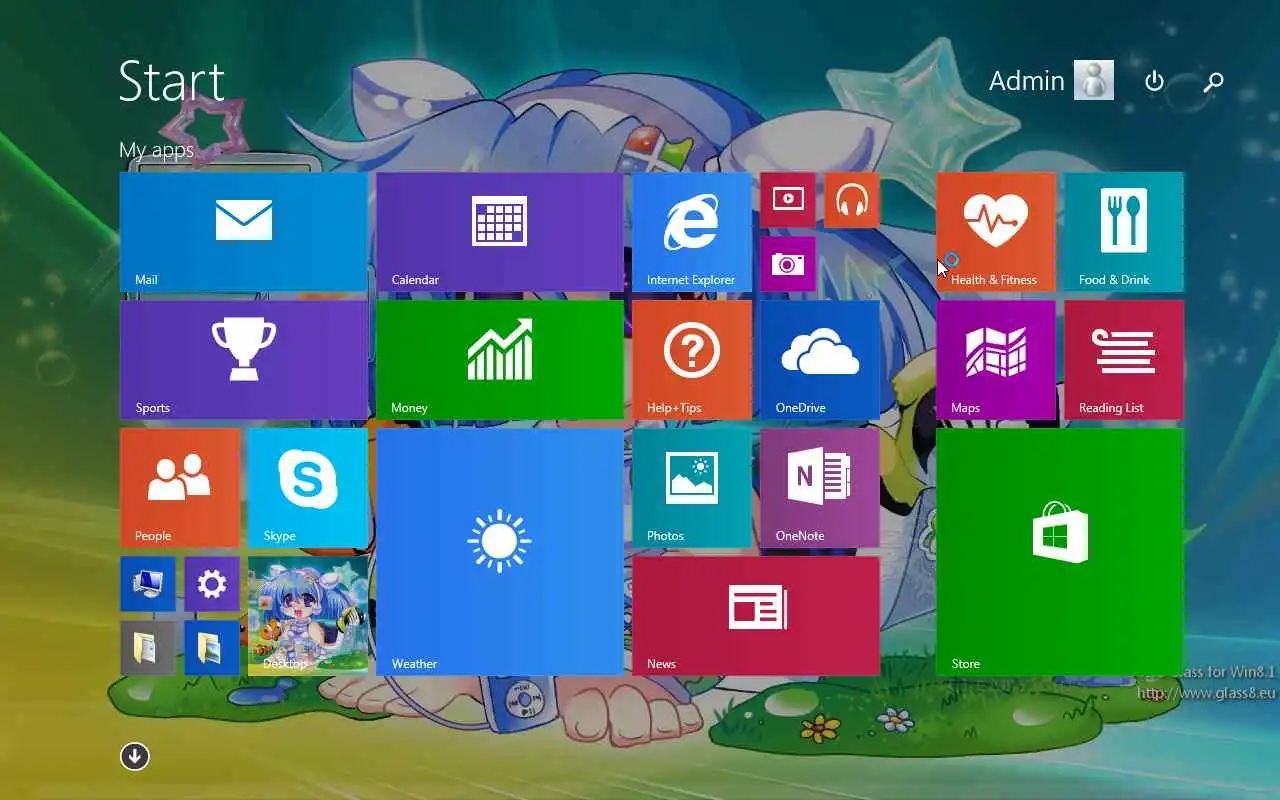
Task: Open the Photos tile
Action: point(692,488)
